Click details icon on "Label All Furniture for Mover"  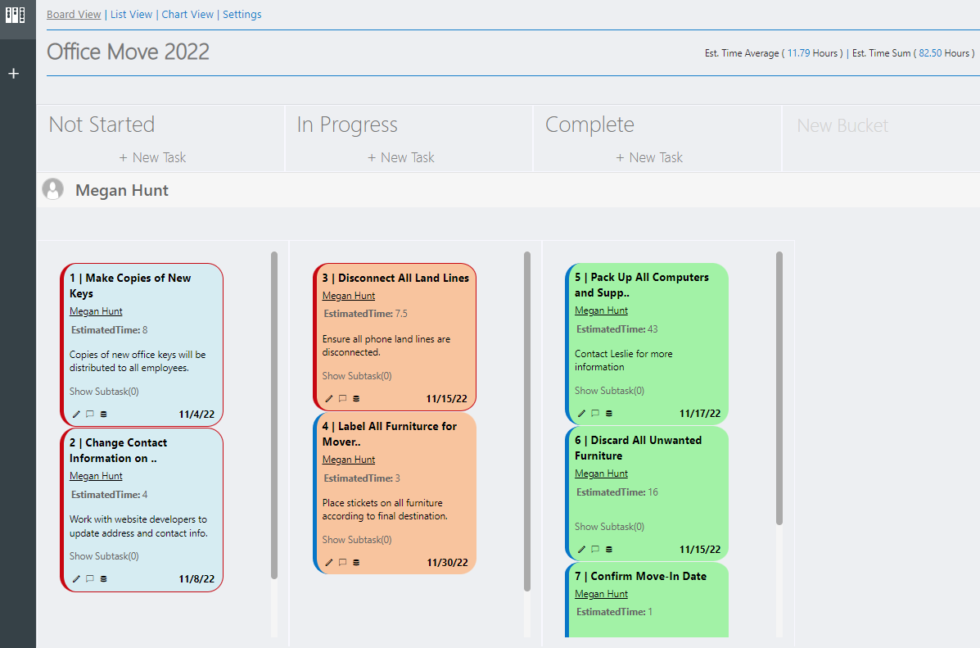(356, 561)
